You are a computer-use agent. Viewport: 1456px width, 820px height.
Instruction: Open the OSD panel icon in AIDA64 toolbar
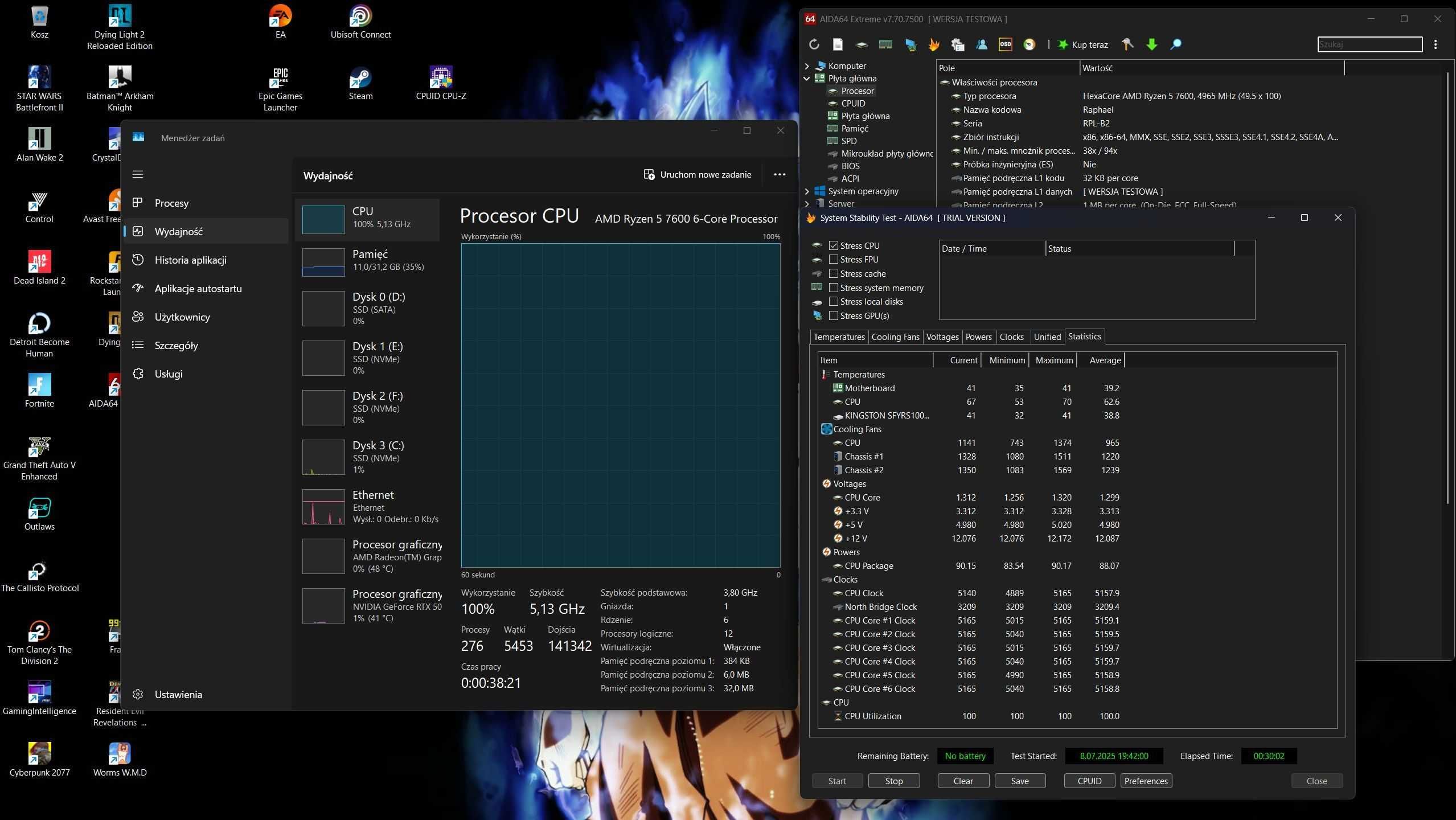click(x=1006, y=44)
